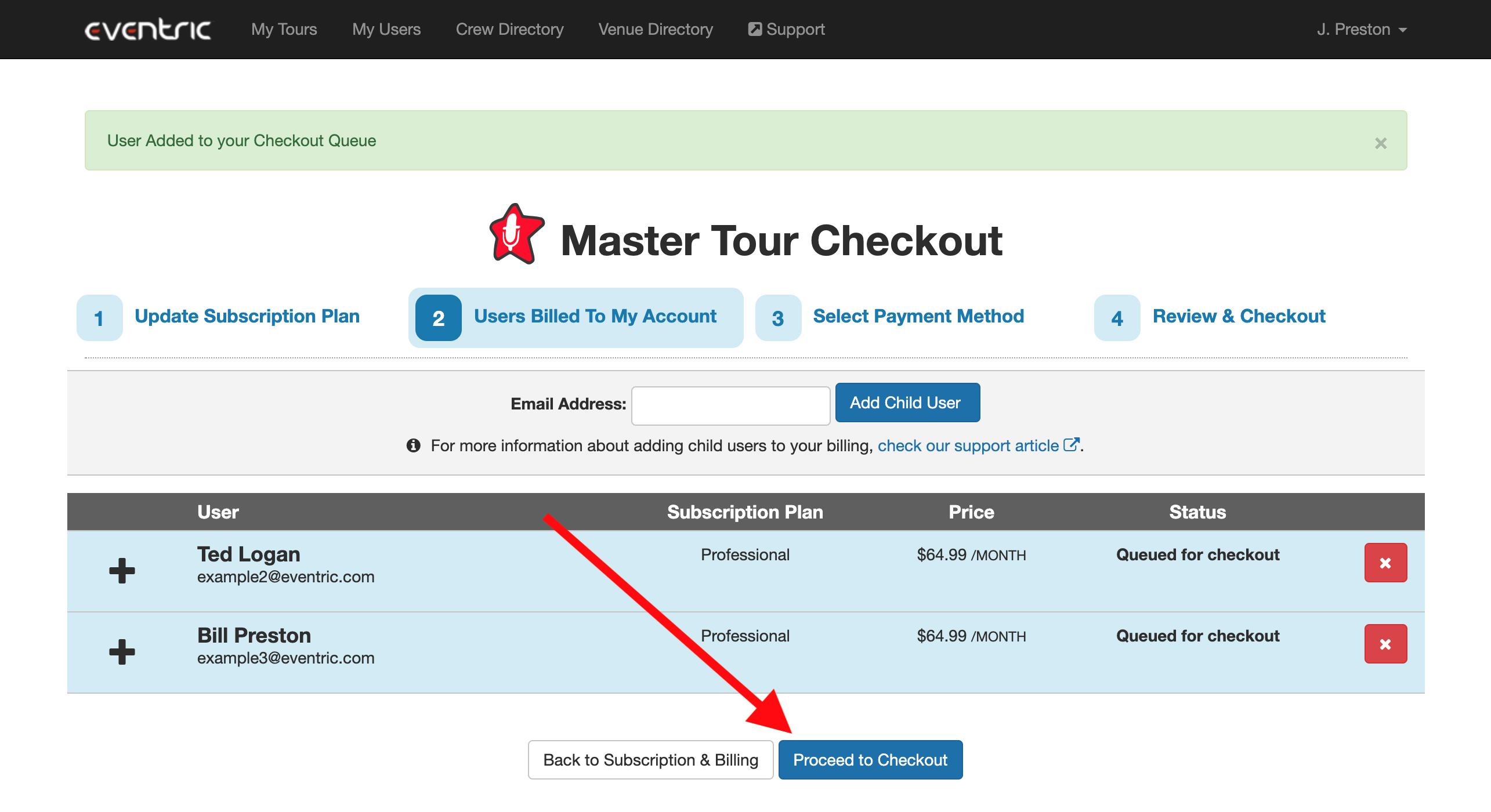Screen dimensions: 1491x812
Task: Click the Master Tour star logo
Action: tap(516, 234)
